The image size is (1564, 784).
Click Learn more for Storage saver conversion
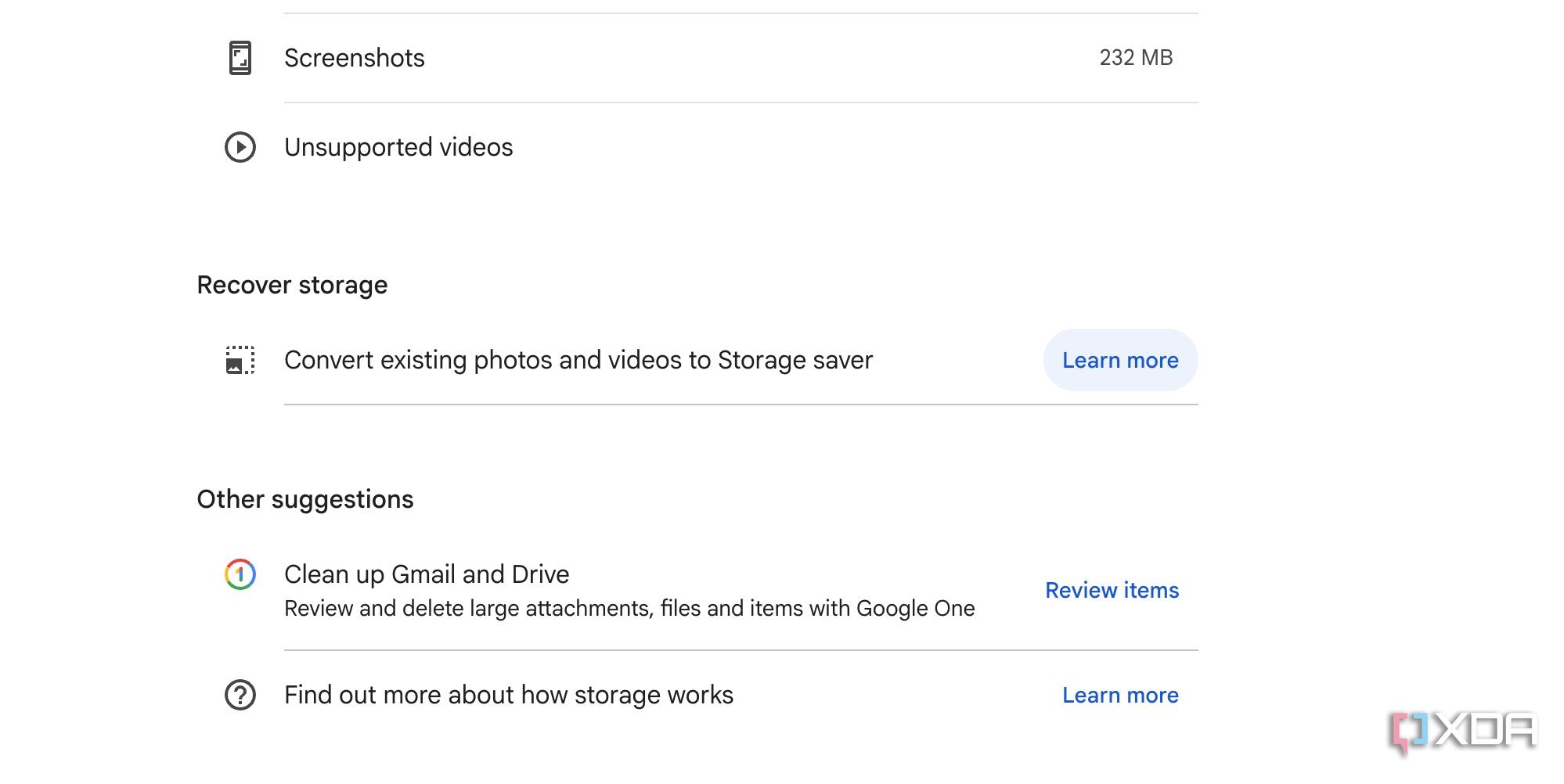pyautogui.click(x=1120, y=360)
